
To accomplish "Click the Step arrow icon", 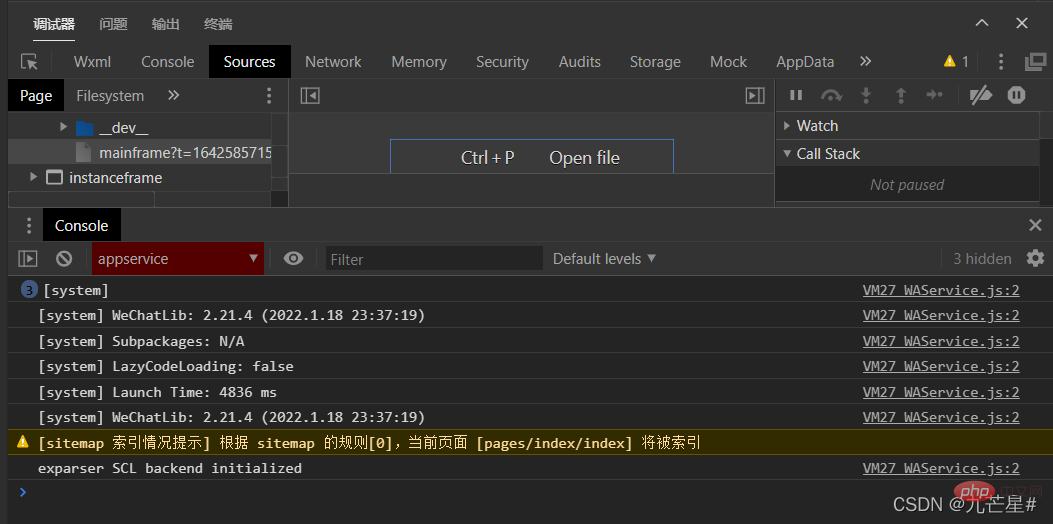I will pyautogui.click(x=935, y=95).
